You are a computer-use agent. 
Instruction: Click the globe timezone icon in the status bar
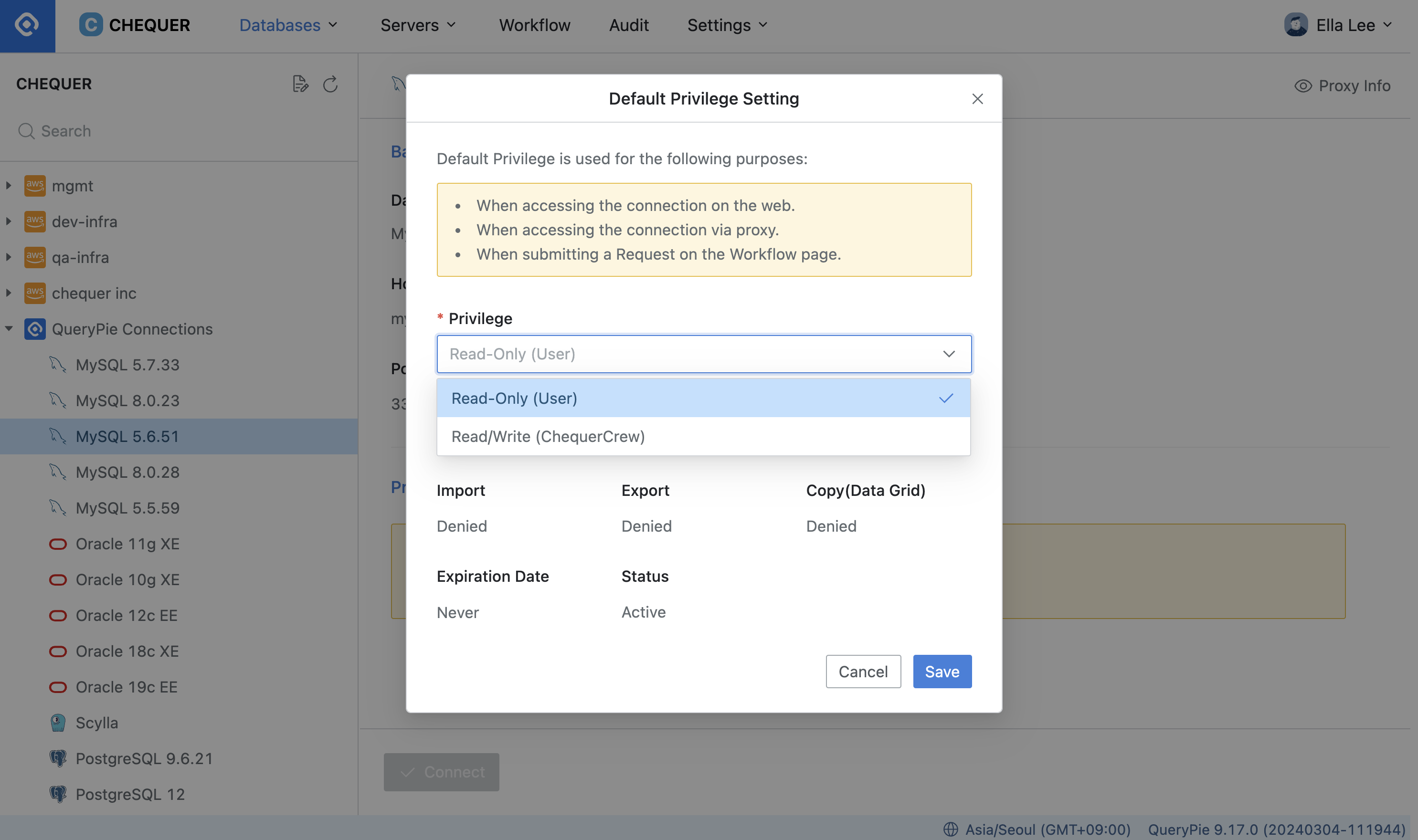click(951, 829)
